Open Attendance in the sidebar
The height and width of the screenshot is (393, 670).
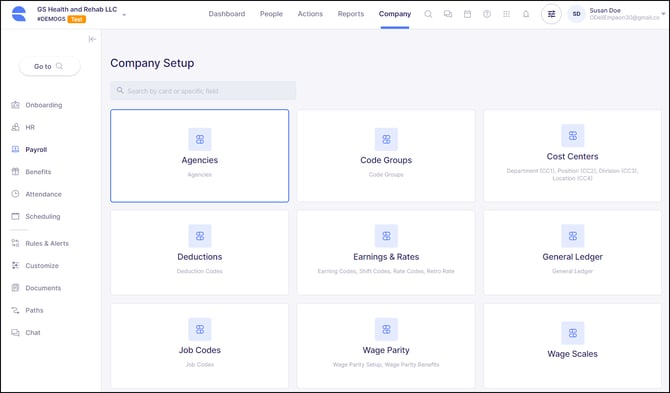(44, 194)
